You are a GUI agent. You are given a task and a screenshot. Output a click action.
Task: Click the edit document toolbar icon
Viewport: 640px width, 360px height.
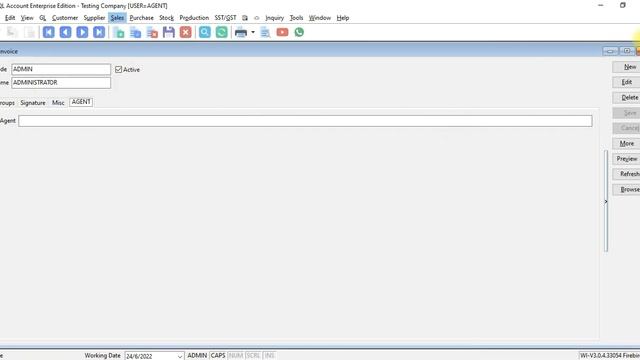(x=136, y=32)
